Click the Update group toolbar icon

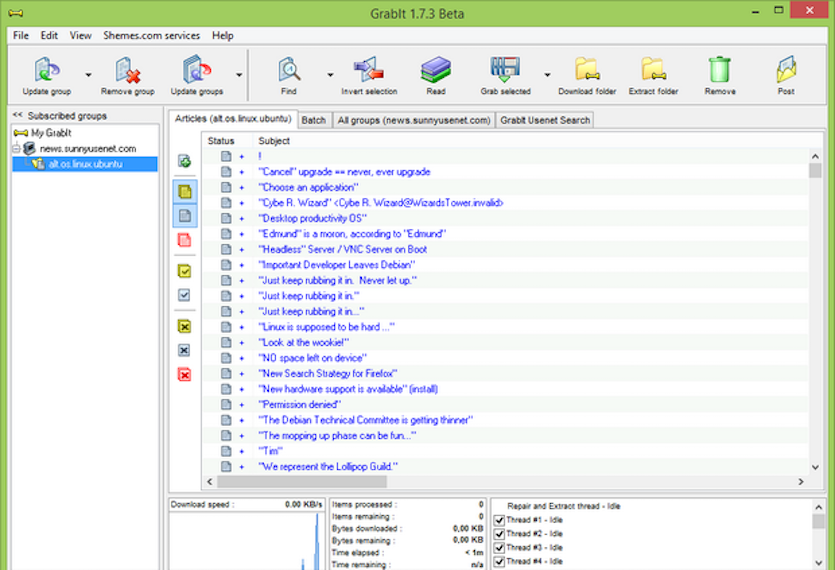click(x=47, y=70)
